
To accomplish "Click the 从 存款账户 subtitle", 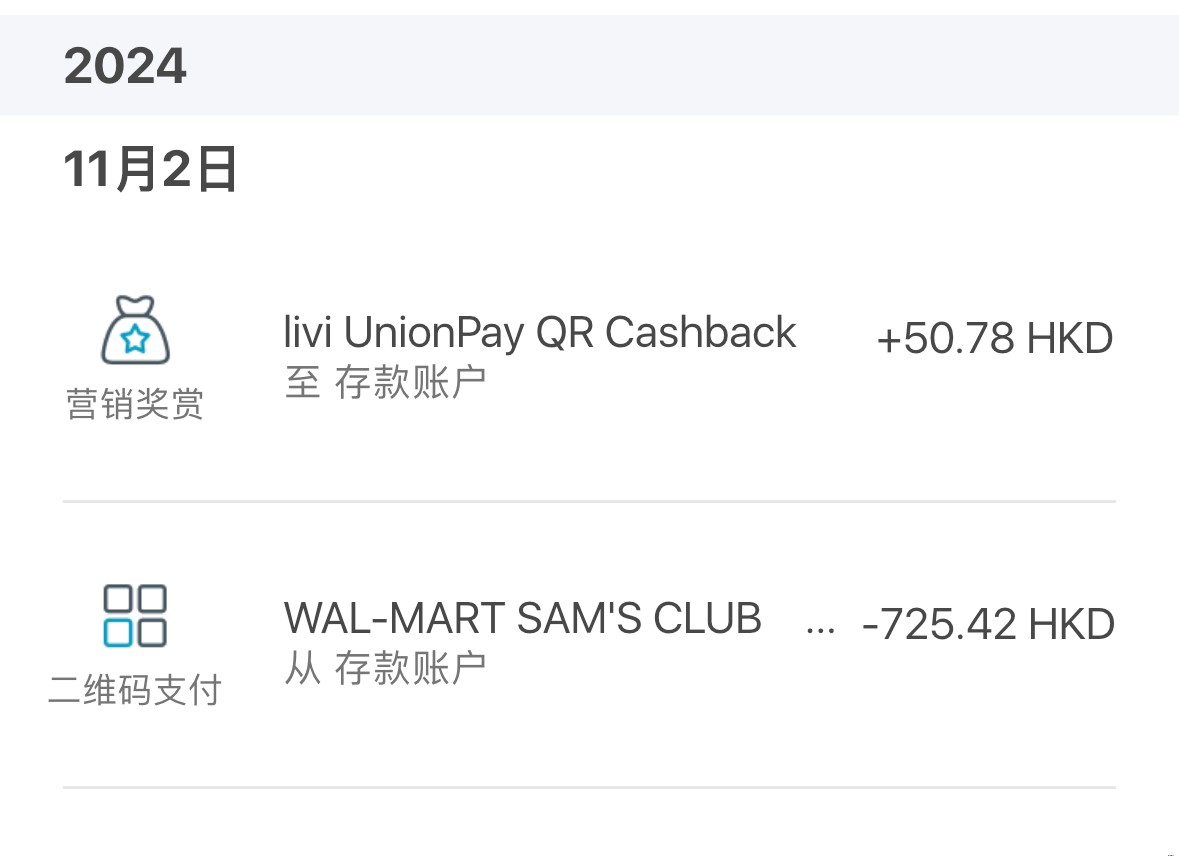I will click(x=385, y=667).
